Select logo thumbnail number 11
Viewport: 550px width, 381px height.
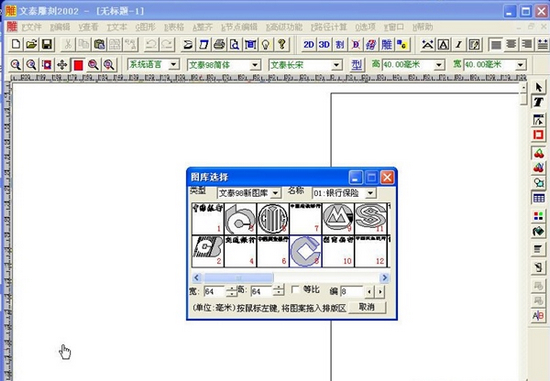(370, 219)
